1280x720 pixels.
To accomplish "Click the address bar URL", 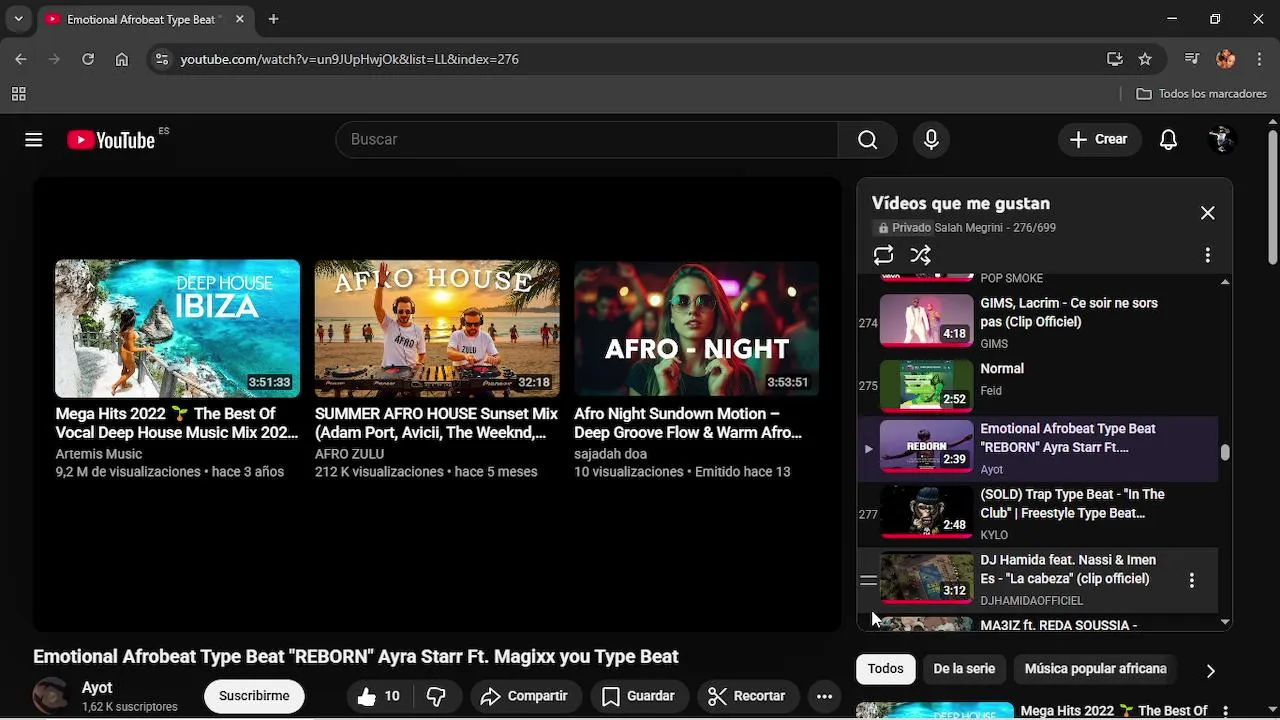I will point(349,59).
